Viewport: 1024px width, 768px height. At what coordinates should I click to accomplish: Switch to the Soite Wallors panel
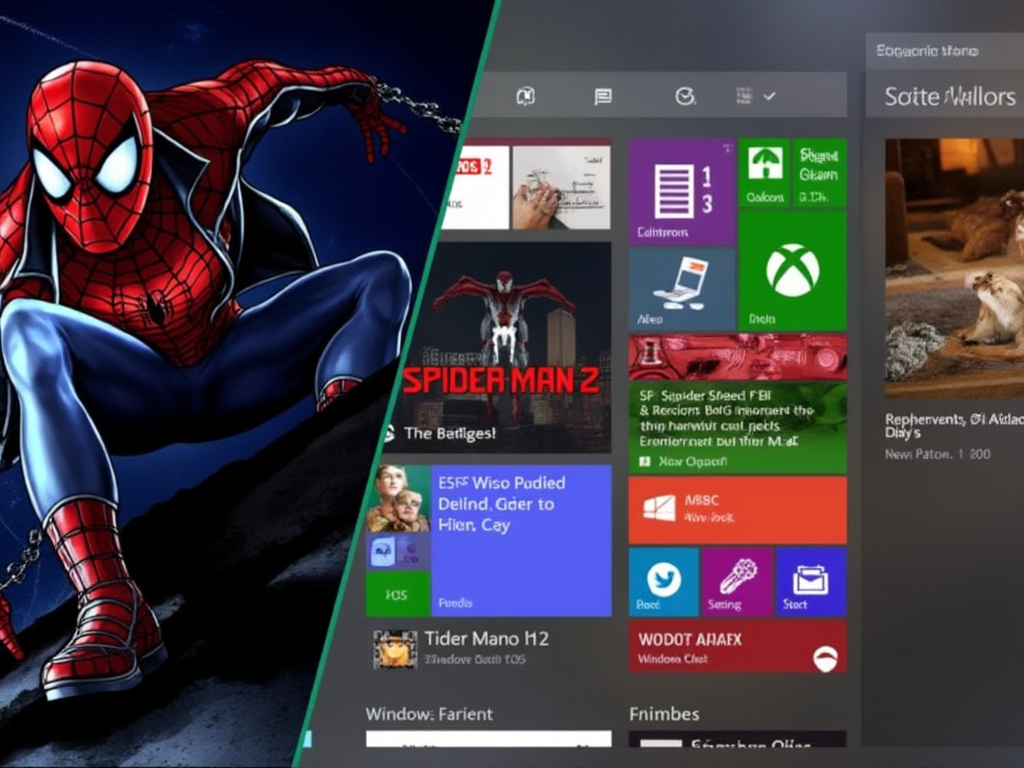946,96
